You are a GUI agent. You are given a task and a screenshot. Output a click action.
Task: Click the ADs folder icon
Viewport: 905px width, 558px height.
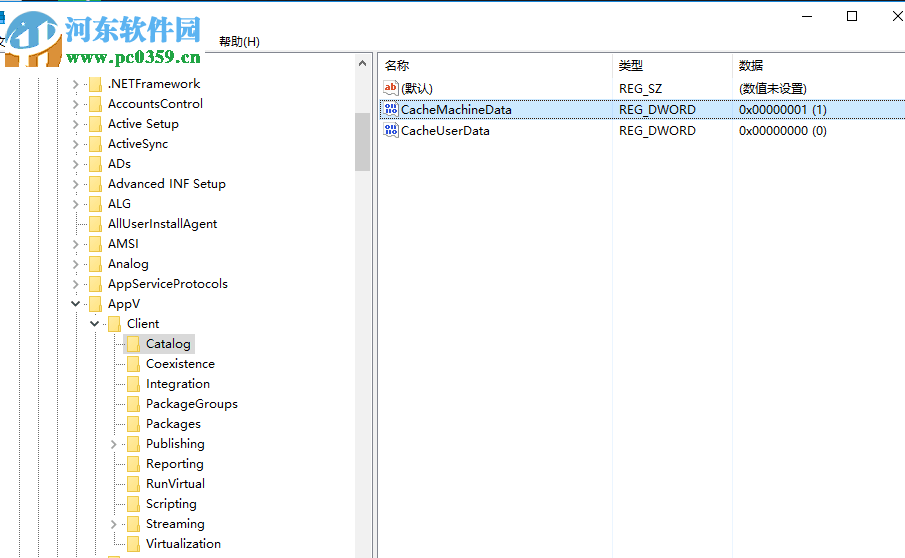click(x=96, y=164)
